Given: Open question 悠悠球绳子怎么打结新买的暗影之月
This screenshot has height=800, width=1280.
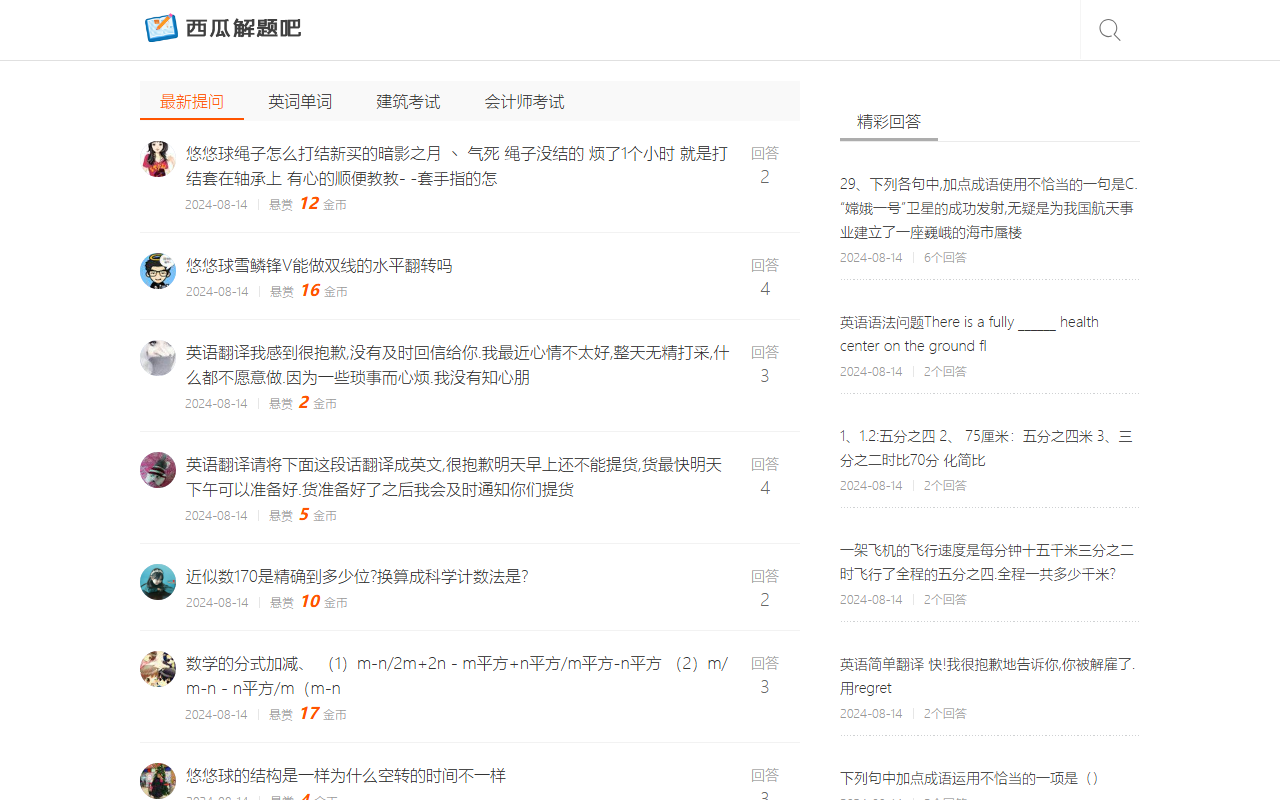Looking at the screenshot, I should pos(457,166).
